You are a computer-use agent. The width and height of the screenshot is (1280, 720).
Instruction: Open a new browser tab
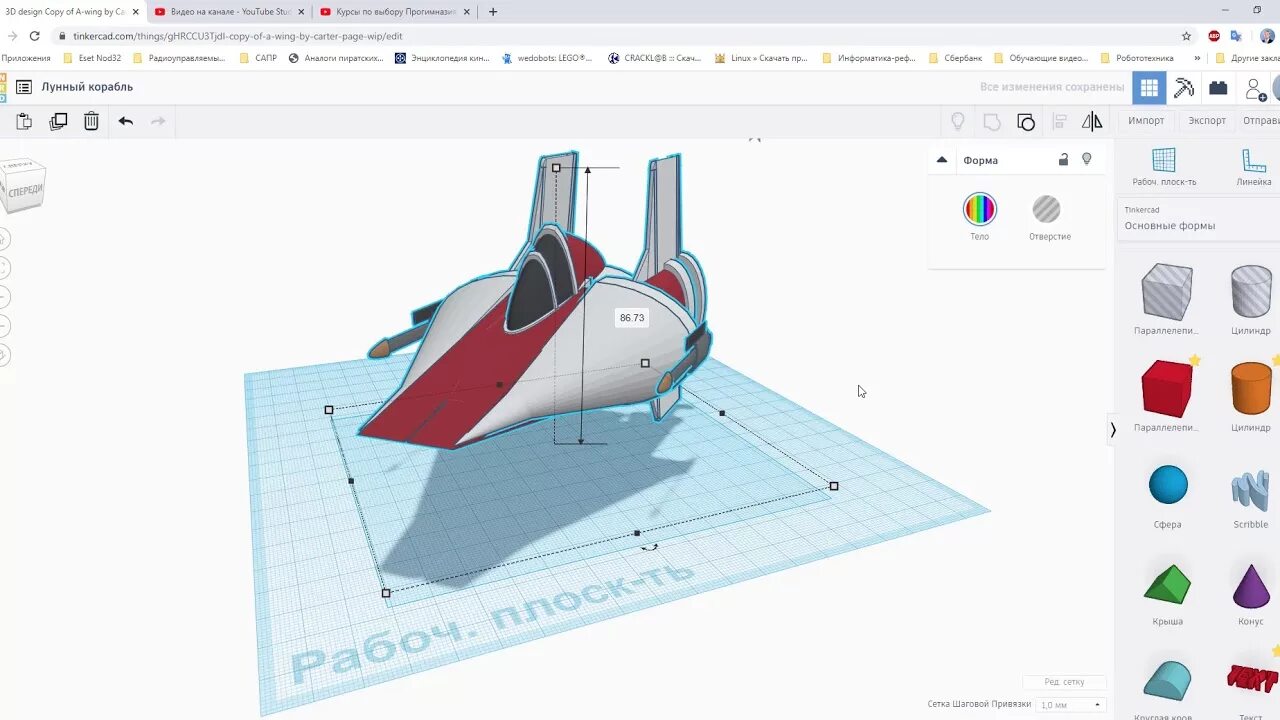pos(493,12)
